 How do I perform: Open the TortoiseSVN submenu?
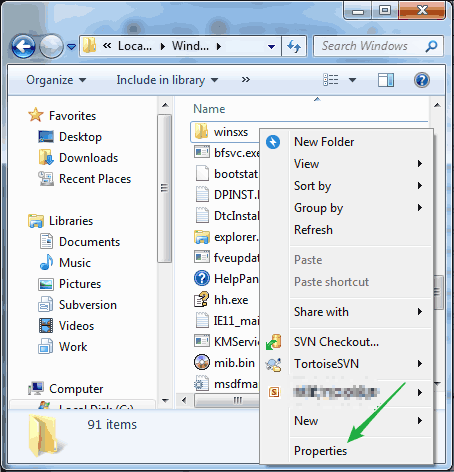(346, 364)
